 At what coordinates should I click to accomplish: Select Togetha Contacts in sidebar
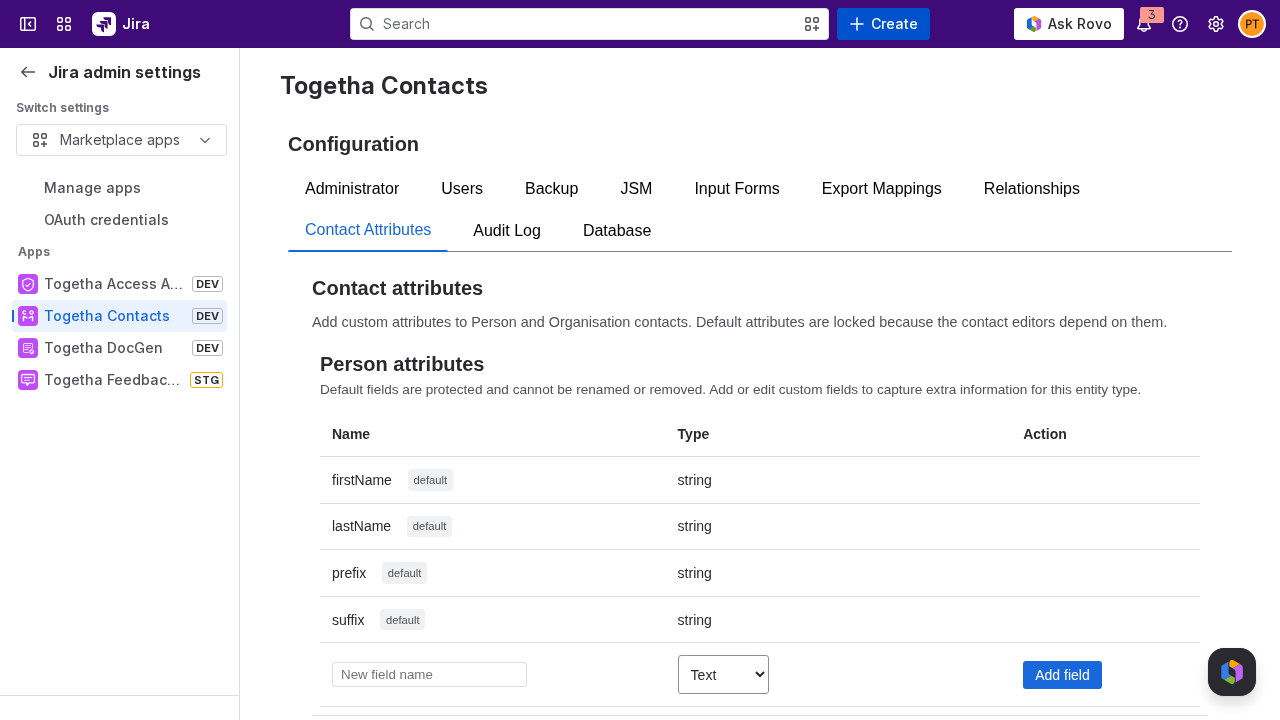(119, 316)
